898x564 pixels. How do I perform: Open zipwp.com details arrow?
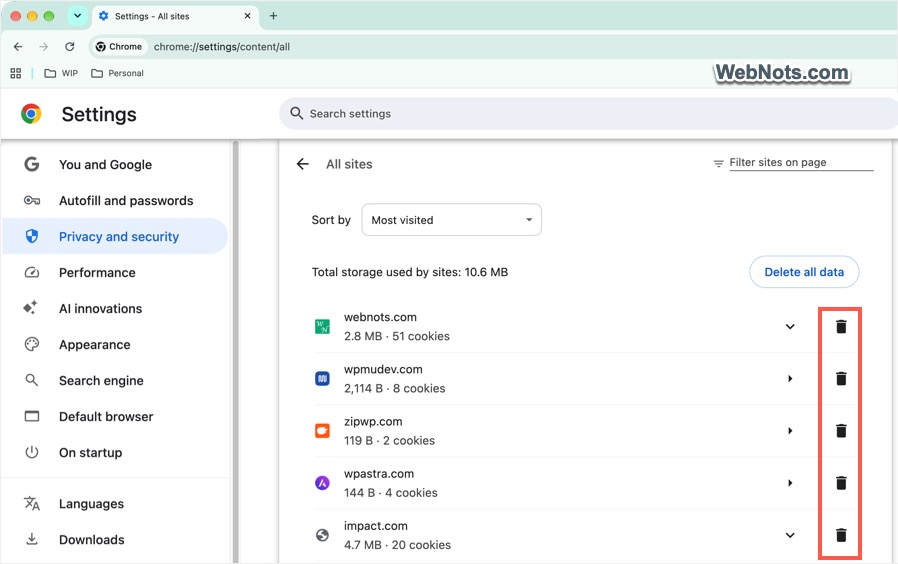(x=790, y=431)
